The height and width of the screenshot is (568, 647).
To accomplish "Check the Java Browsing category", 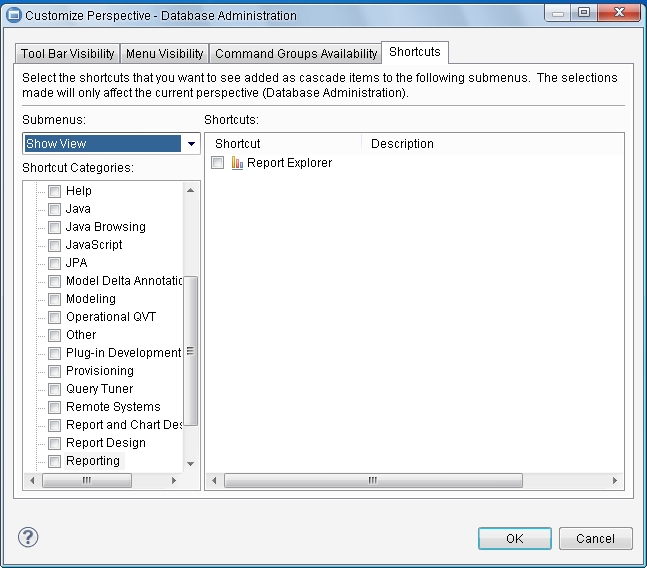I will 55,227.
